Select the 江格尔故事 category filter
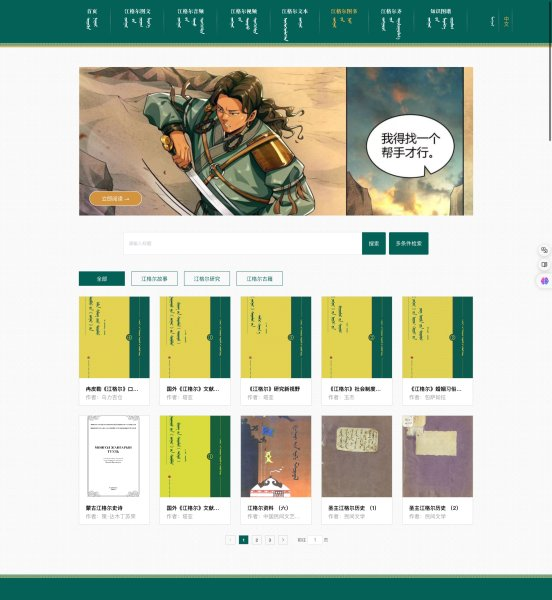Viewport: 552px width, 600px height. coord(154,279)
